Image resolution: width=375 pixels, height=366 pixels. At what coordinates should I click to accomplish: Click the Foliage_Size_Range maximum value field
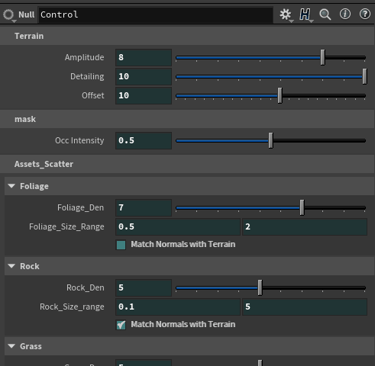pyautogui.click(x=305, y=227)
